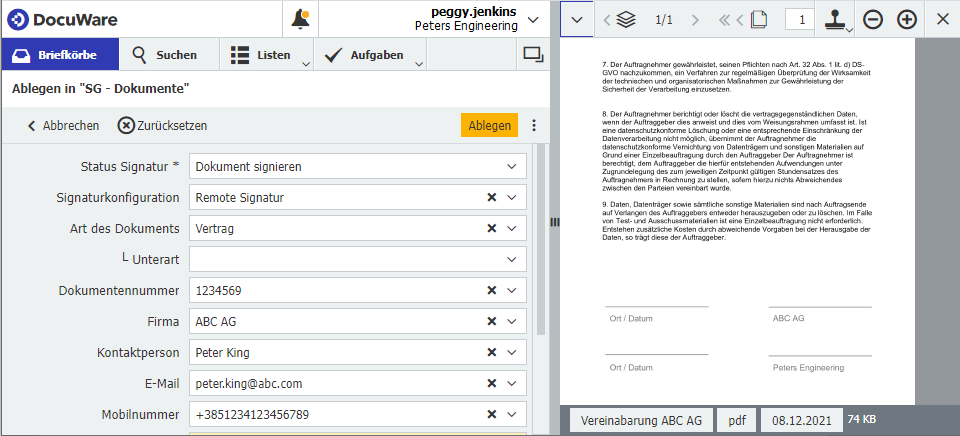Screen dimensions: 960x436
Task: Clear the E-Mail field value
Action: 491,383
